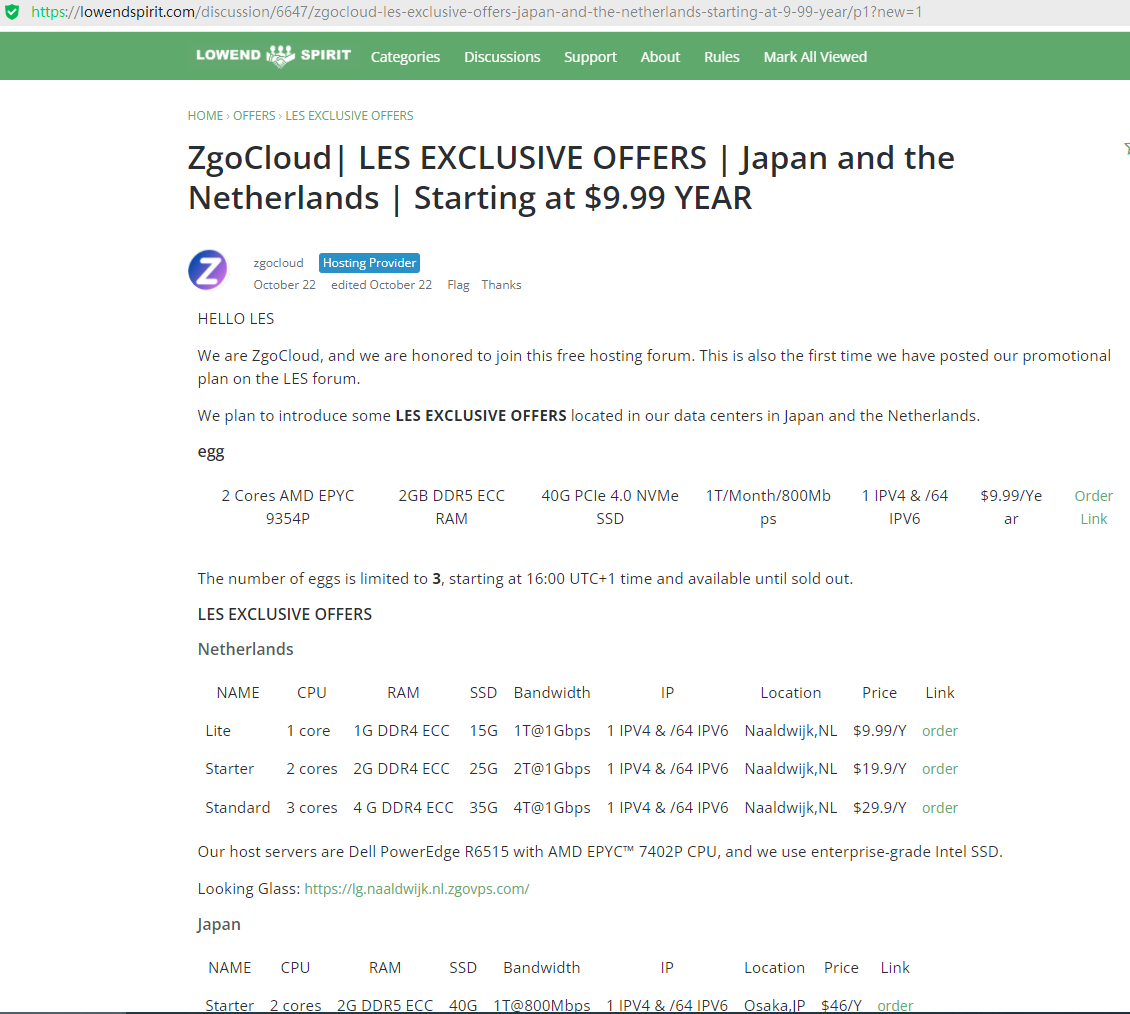
Task: Click the Japan section heading
Action: (219, 925)
